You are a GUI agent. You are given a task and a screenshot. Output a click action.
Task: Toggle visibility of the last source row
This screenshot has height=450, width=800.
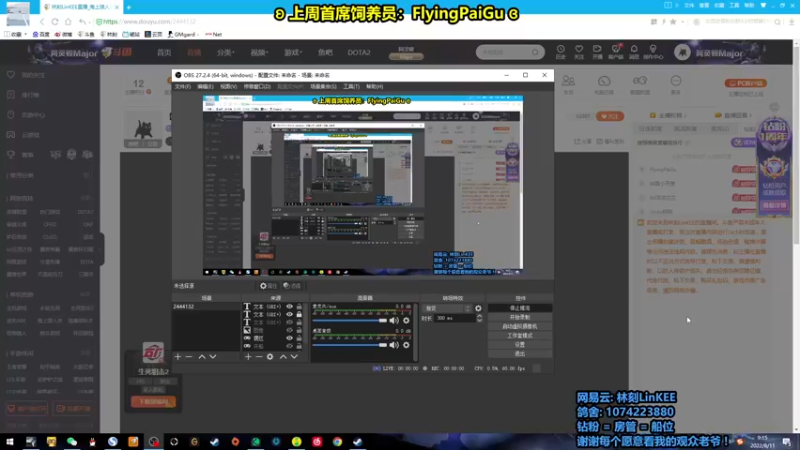[289, 346]
